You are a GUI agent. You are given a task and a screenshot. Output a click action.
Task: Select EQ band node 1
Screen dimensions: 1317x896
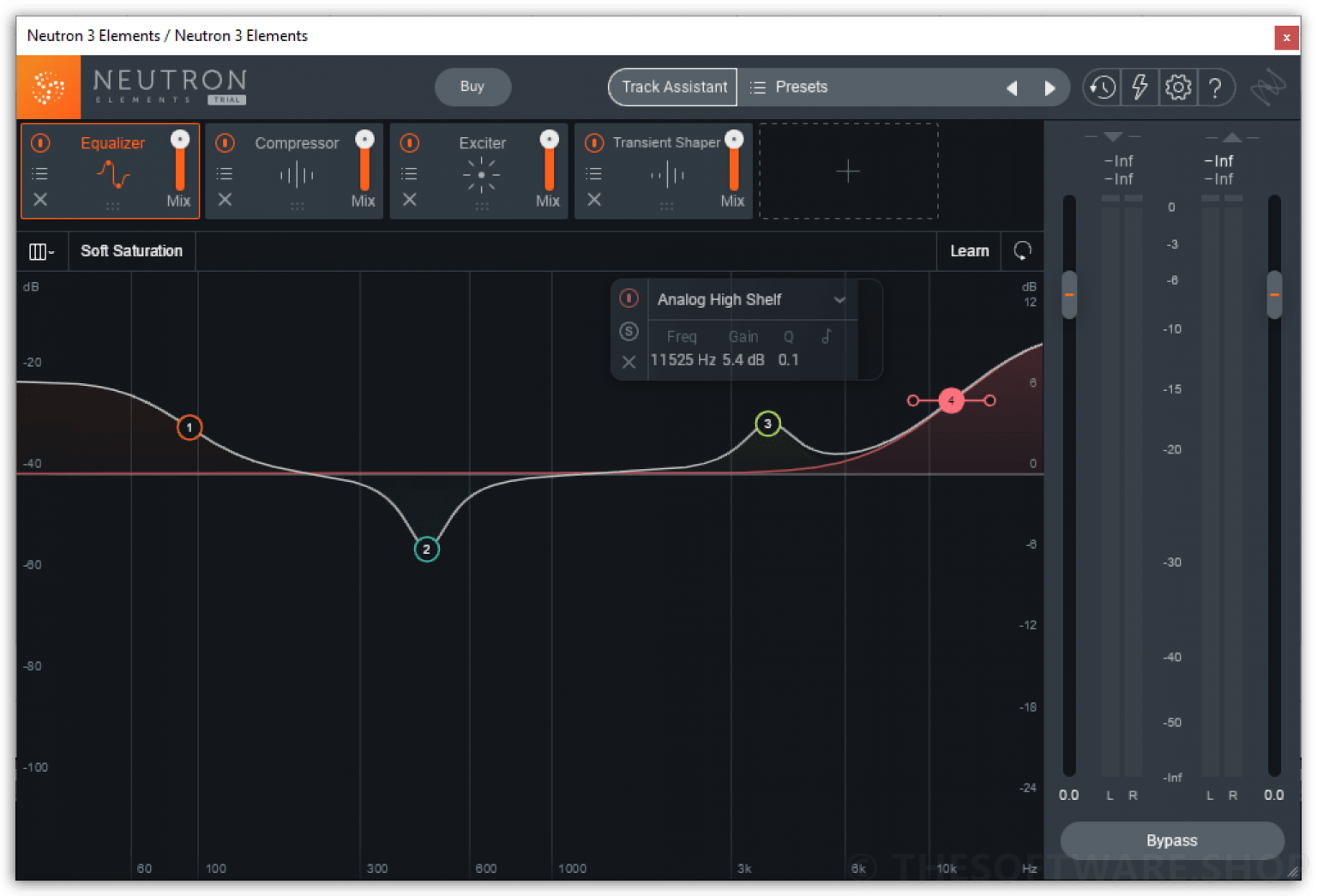(x=189, y=427)
